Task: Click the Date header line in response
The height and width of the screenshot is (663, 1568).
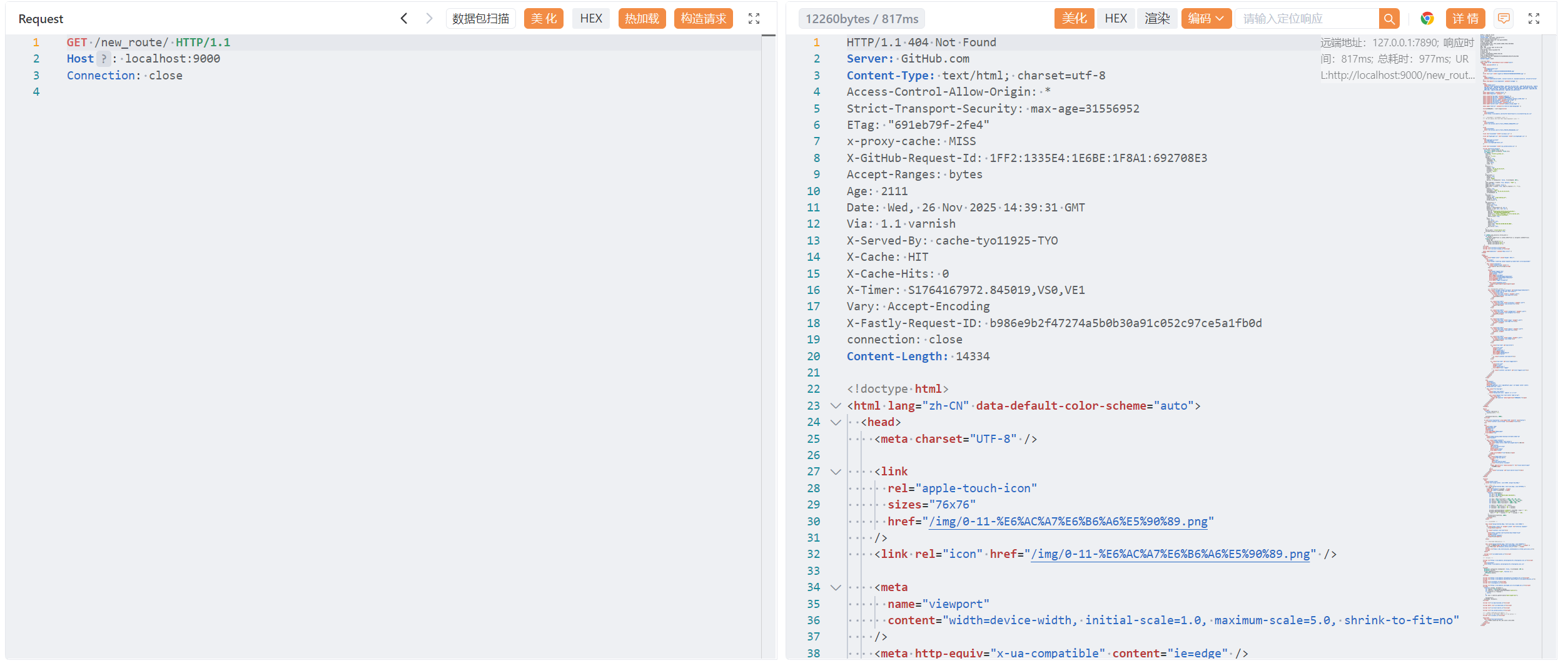Action: coord(966,208)
